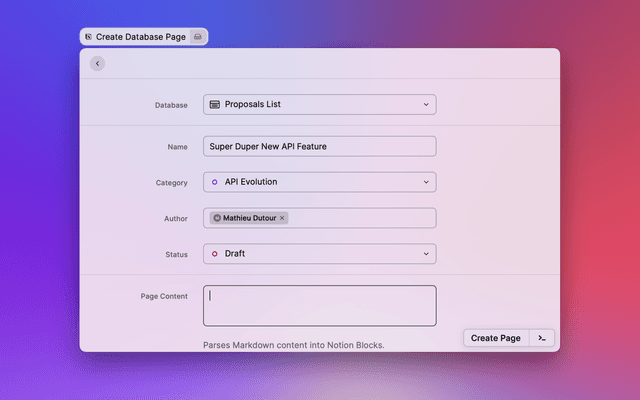640x400 pixels.
Task: Click the Create Page button
Action: click(495, 338)
